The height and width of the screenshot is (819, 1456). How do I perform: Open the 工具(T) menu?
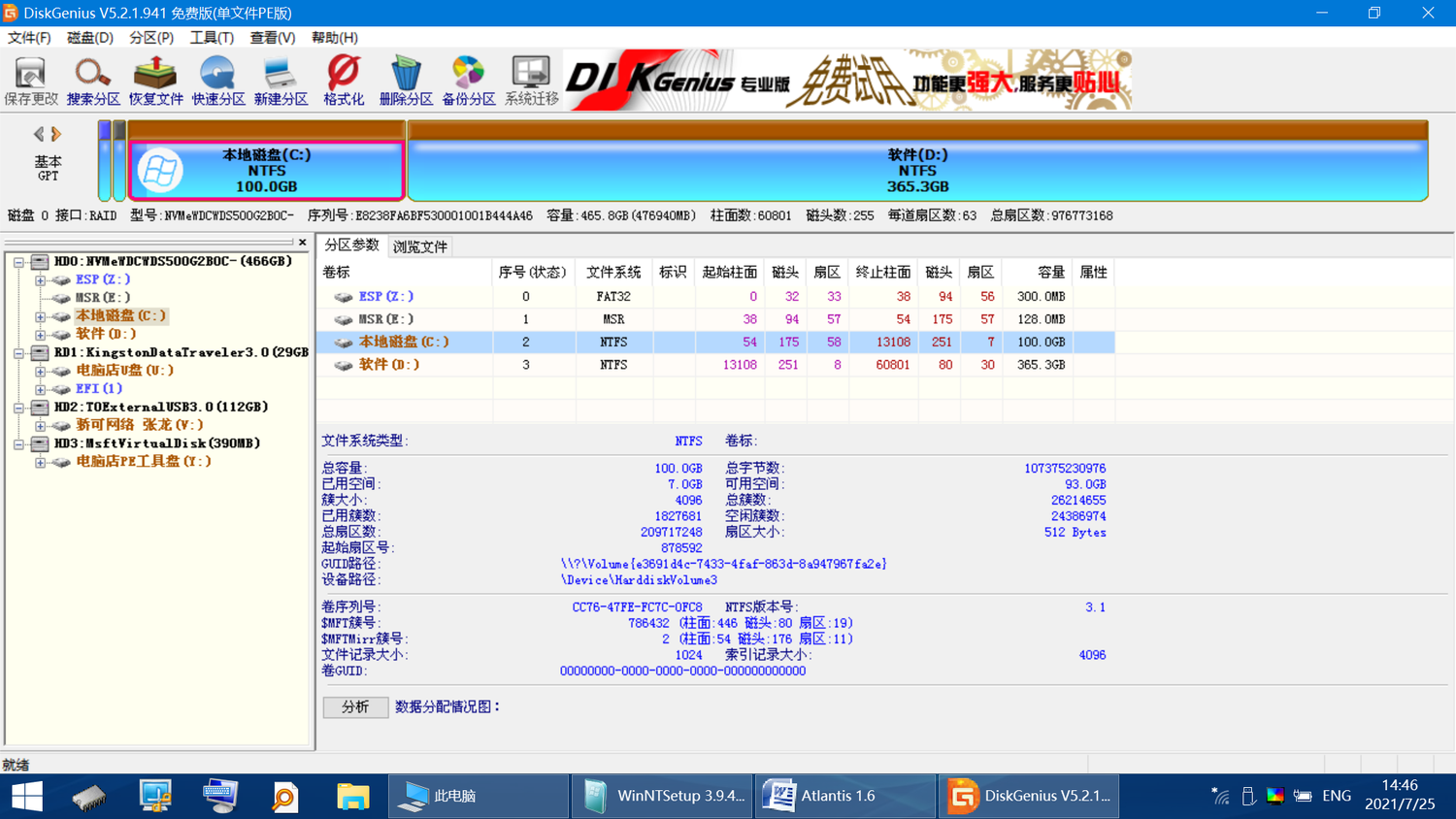[212, 38]
